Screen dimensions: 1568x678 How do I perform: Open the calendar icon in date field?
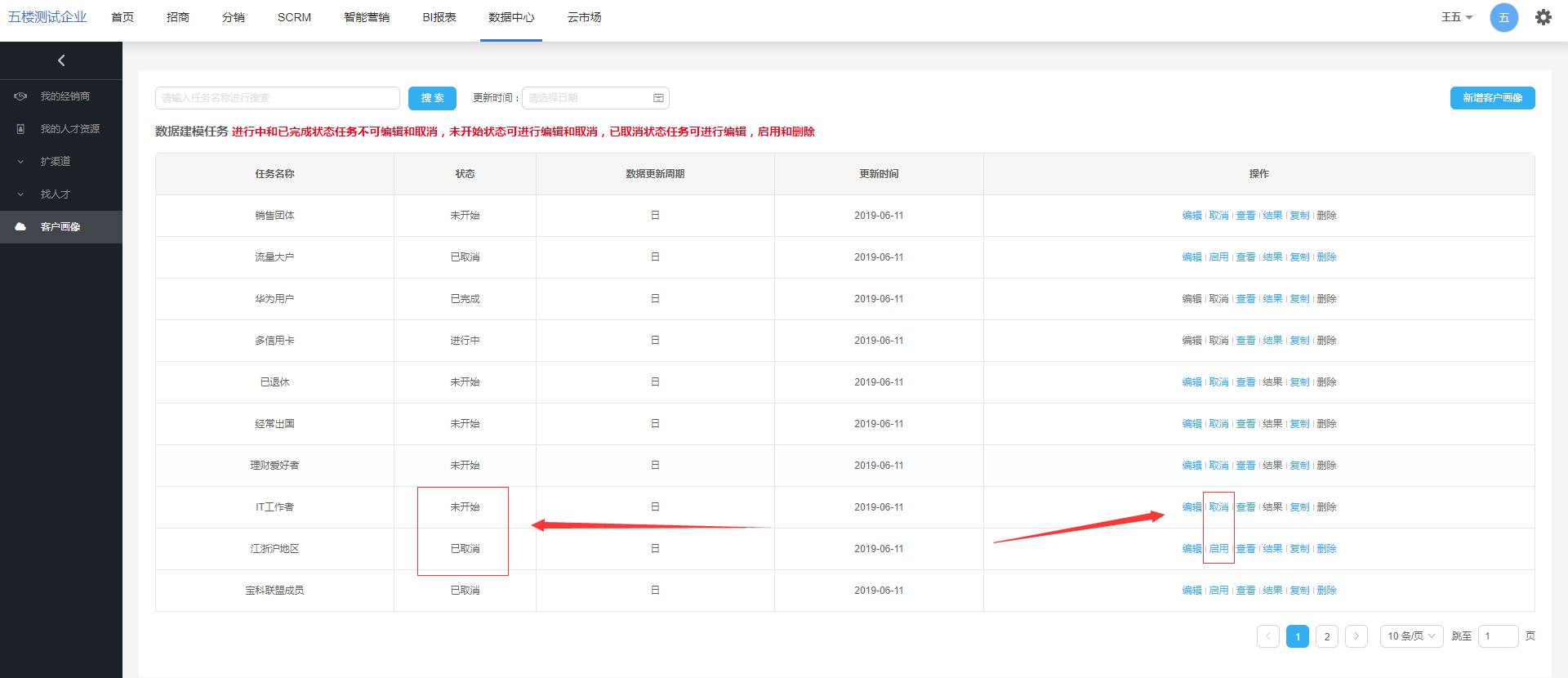pos(658,98)
